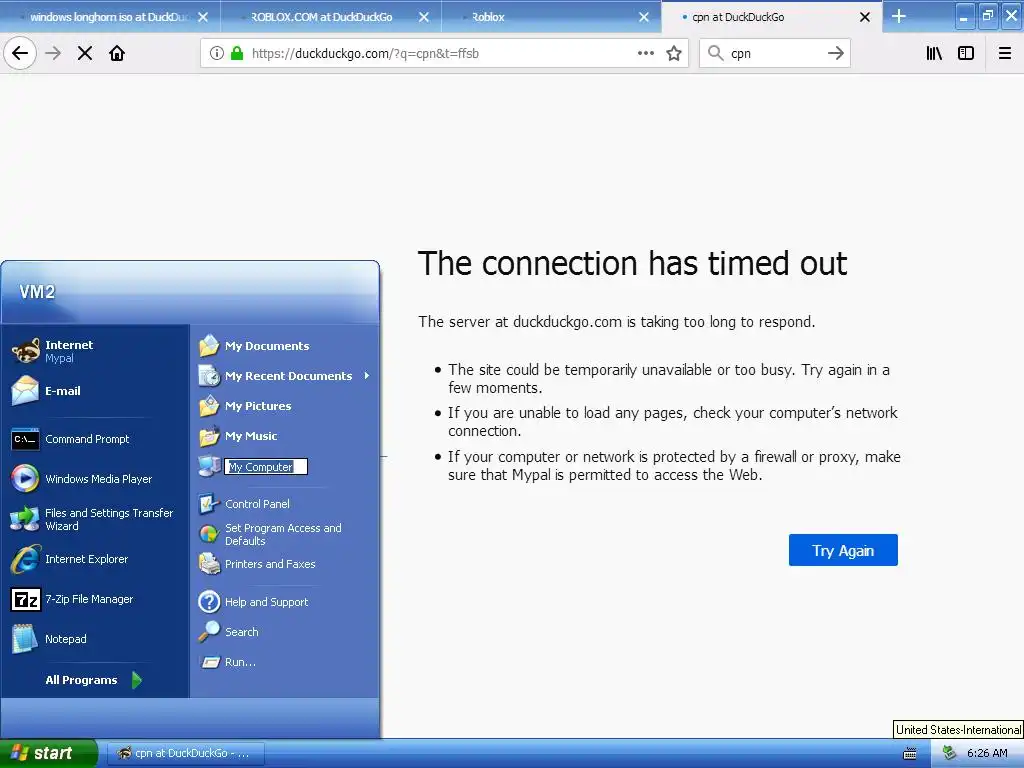The image size is (1024, 768).
Task: Submit search with the arrow in search box
Action: tap(836, 54)
